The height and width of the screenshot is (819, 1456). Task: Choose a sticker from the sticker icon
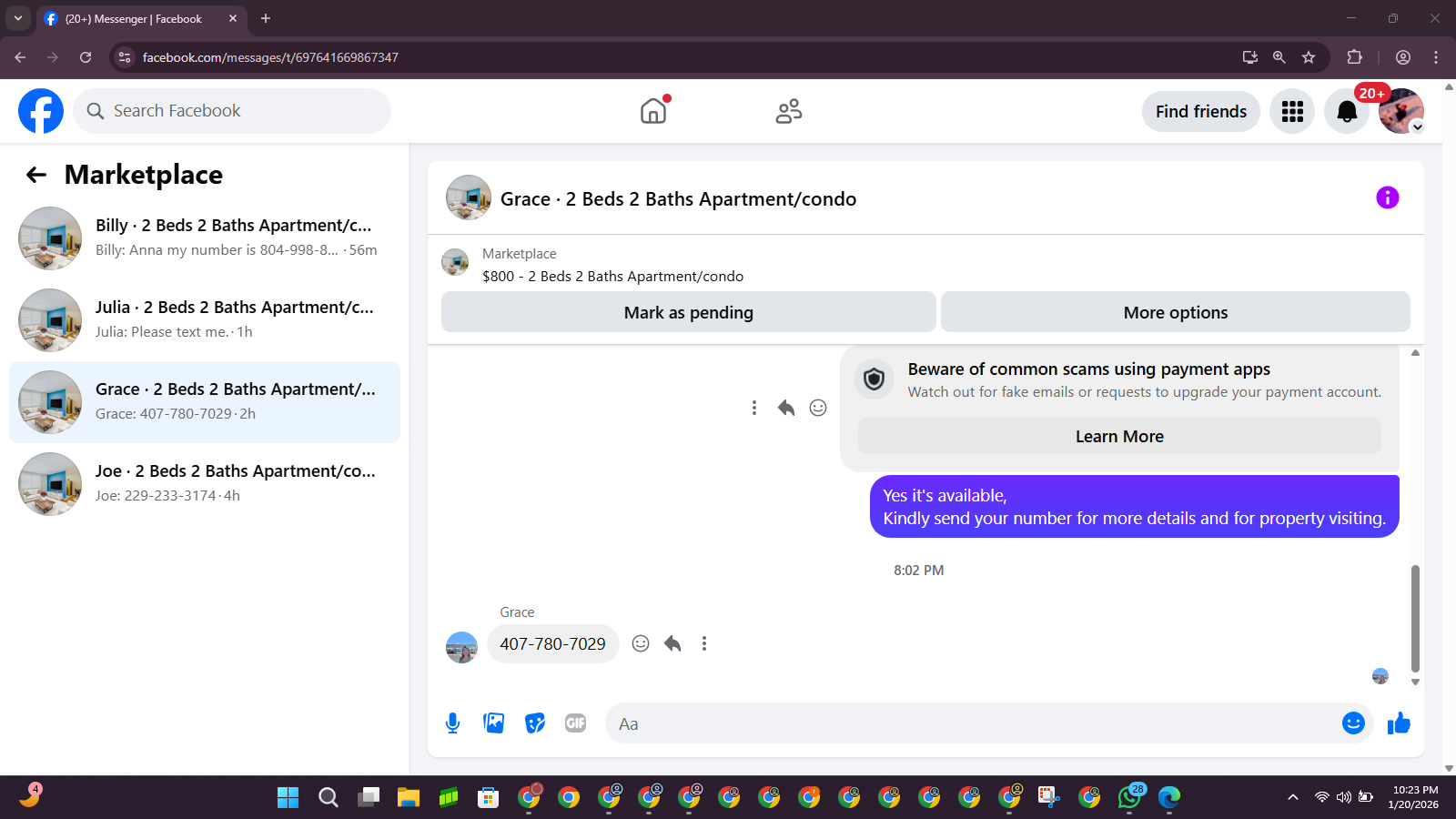[x=535, y=723]
